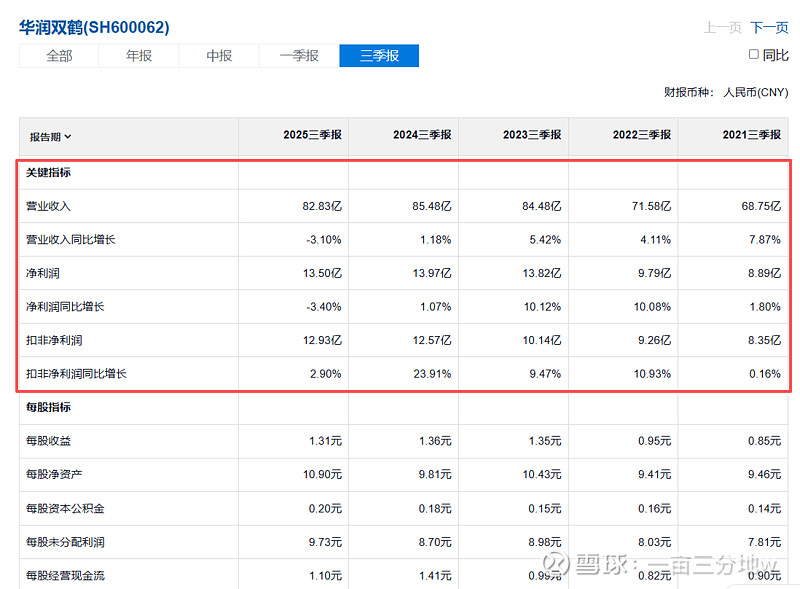Select the 营业收入 row label
This screenshot has width=800, height=589.
48,207
